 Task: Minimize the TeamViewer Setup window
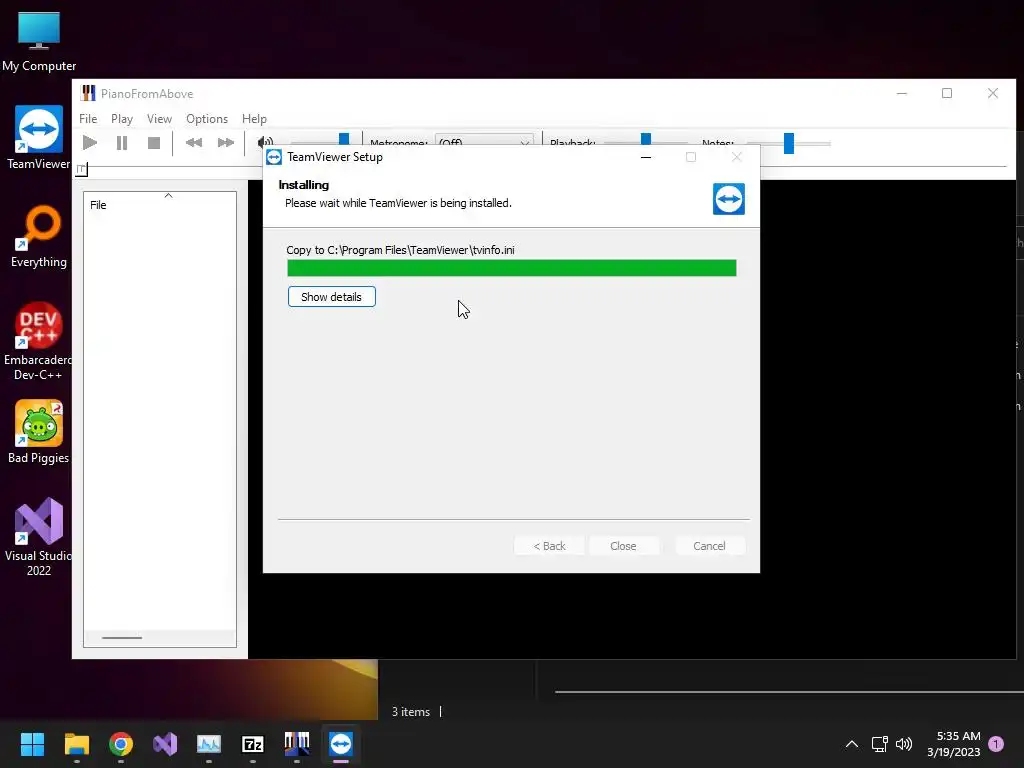coord(646,157)
